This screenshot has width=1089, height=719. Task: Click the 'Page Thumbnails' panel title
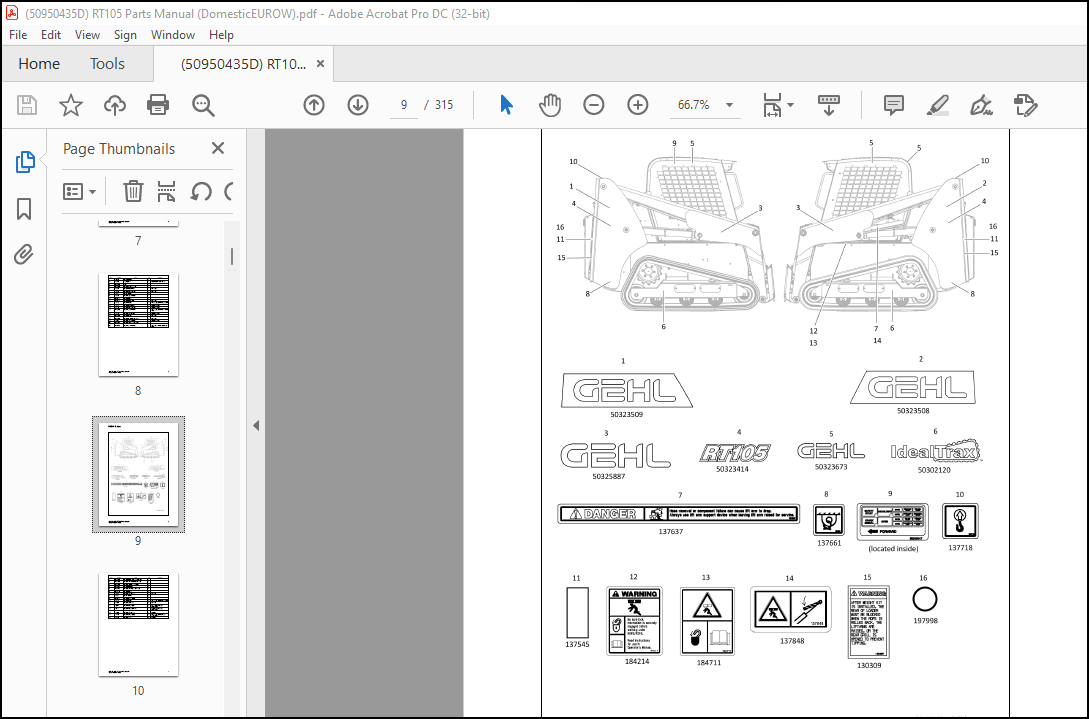(x=119, y=149)
